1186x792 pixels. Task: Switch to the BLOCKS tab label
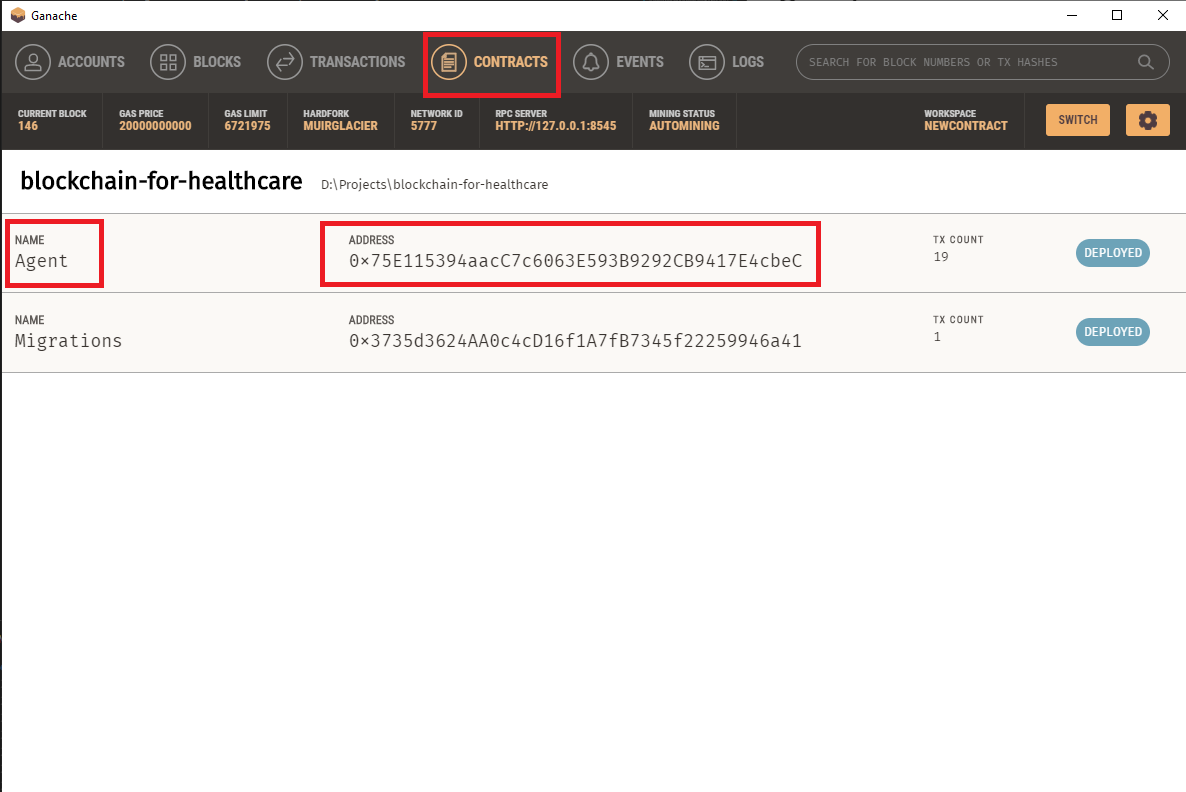217,62
